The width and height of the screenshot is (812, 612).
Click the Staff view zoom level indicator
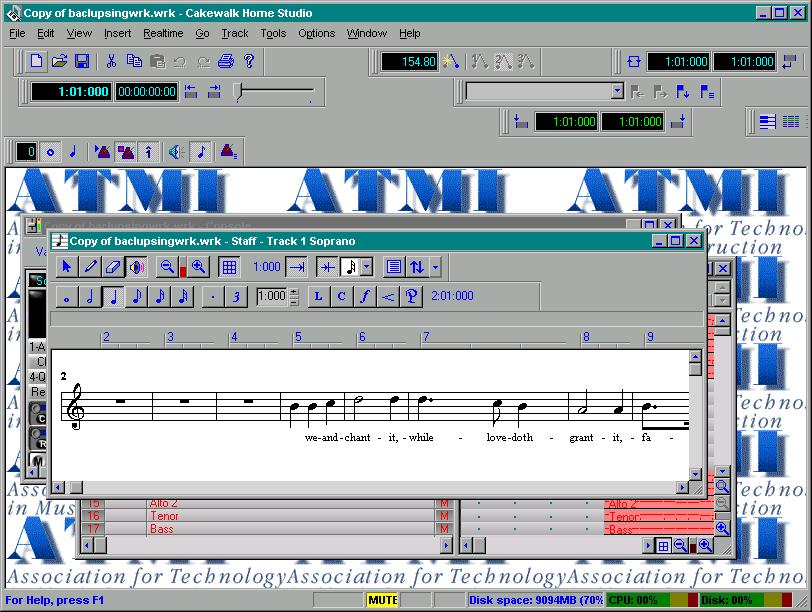coord(182,267)
